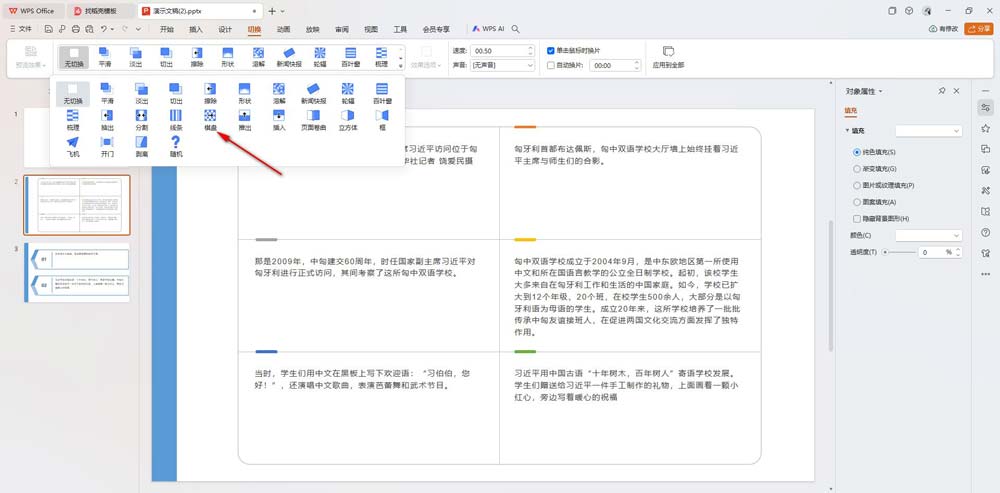Select slide 3 thumbnail
The height and width of the screenshot is (493, 1000).
pos(77,272)
